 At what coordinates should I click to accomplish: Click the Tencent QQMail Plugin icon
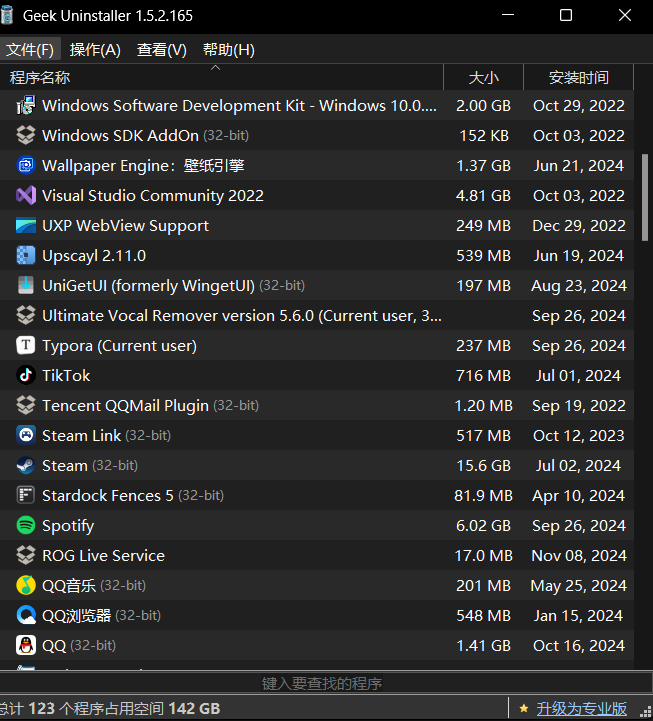pyautogui.click(x=26, y=405)
